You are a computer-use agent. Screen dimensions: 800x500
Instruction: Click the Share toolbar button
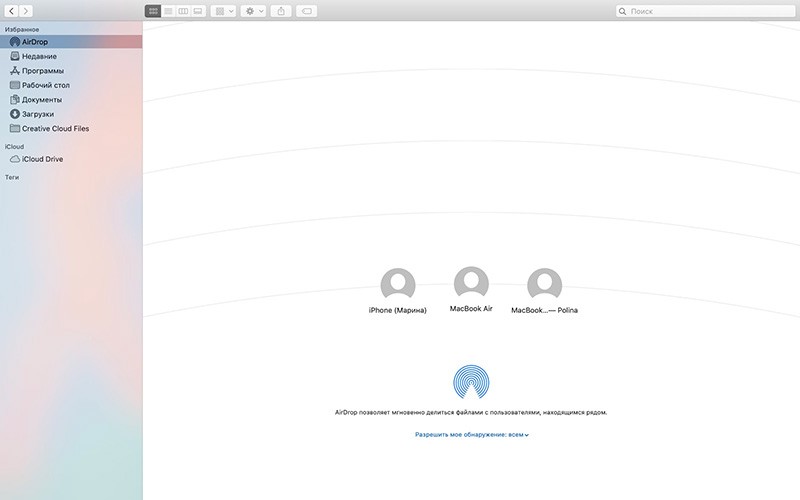click(x=281, y=11)
